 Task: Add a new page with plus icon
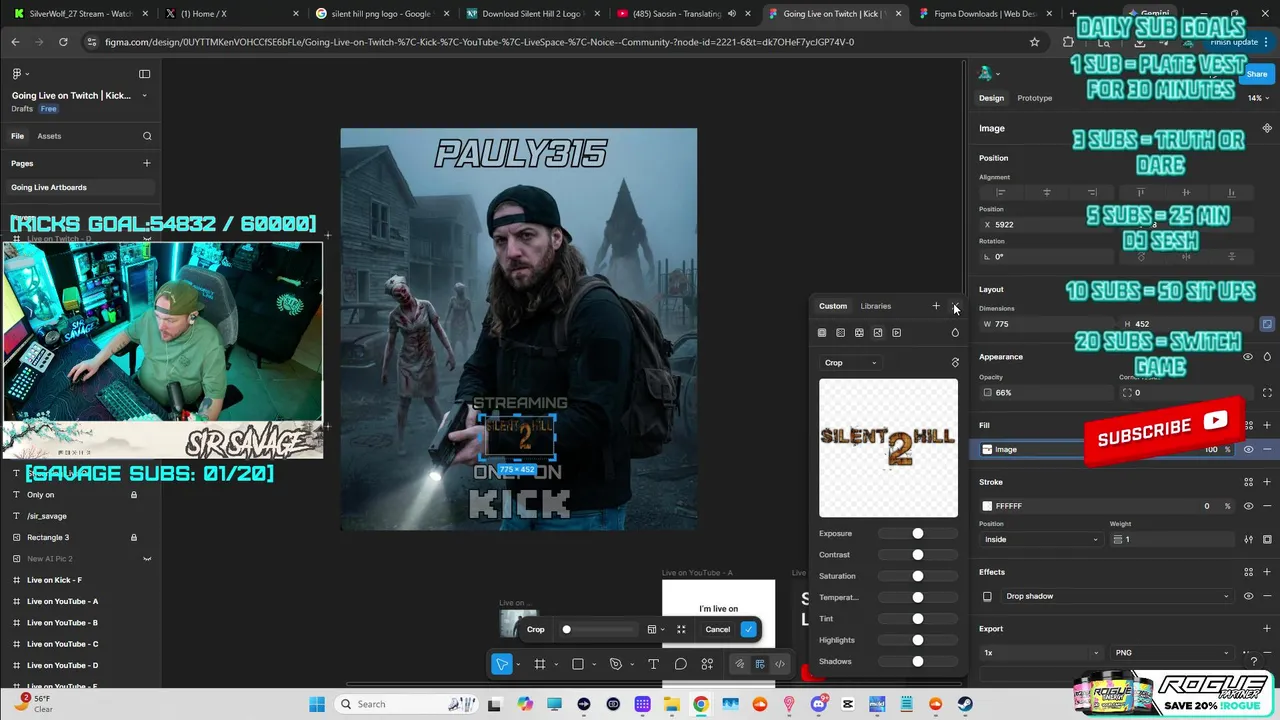[x=147, y=163]
